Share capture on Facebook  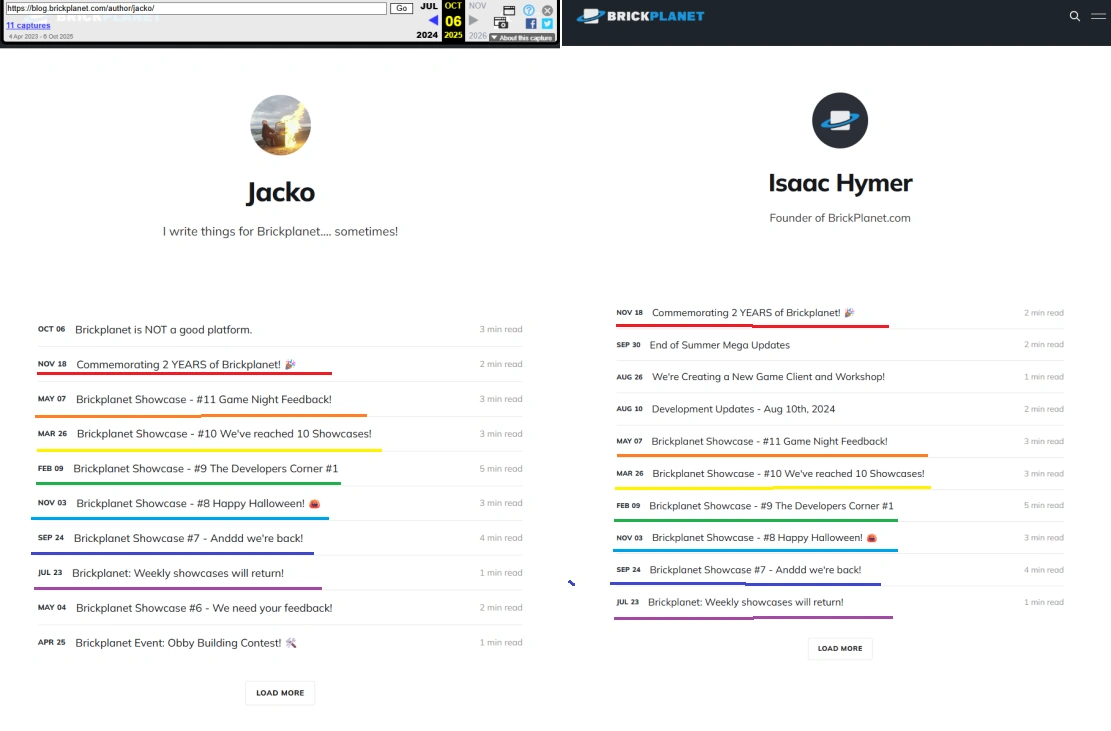[x=531, y=23]
